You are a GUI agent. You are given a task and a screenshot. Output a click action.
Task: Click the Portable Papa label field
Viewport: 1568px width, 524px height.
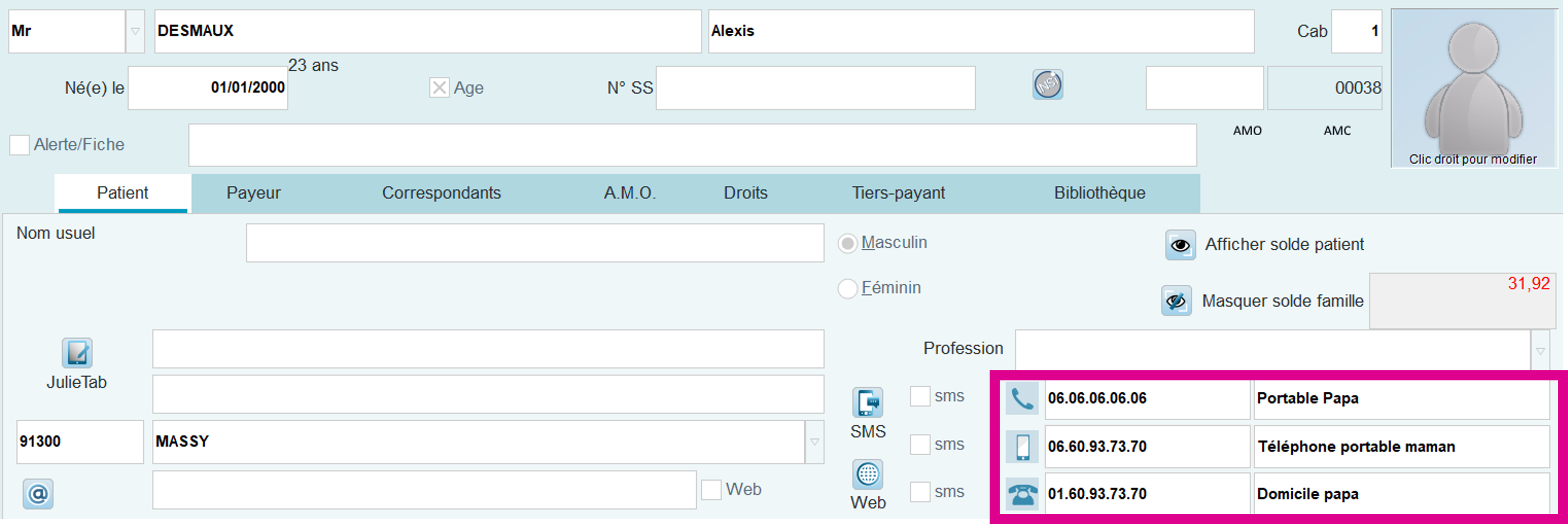click(1402, 399)
